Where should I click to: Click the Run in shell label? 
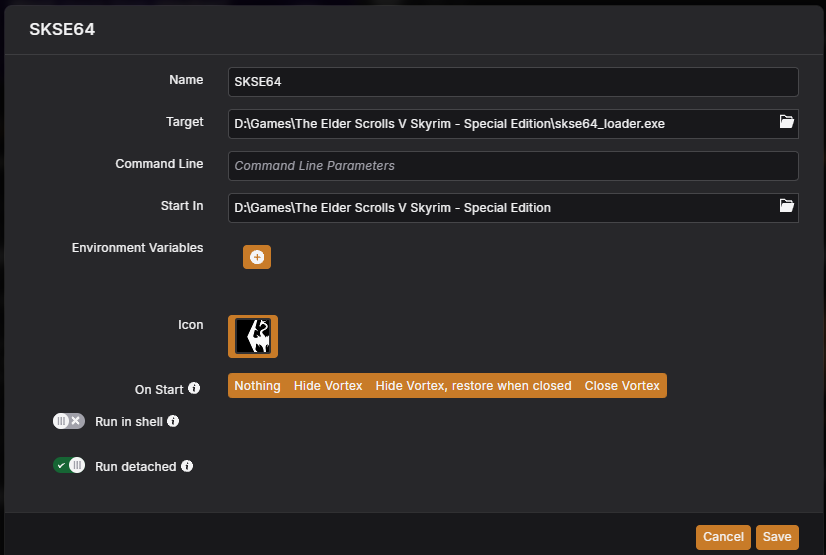[x=129, y=422]
